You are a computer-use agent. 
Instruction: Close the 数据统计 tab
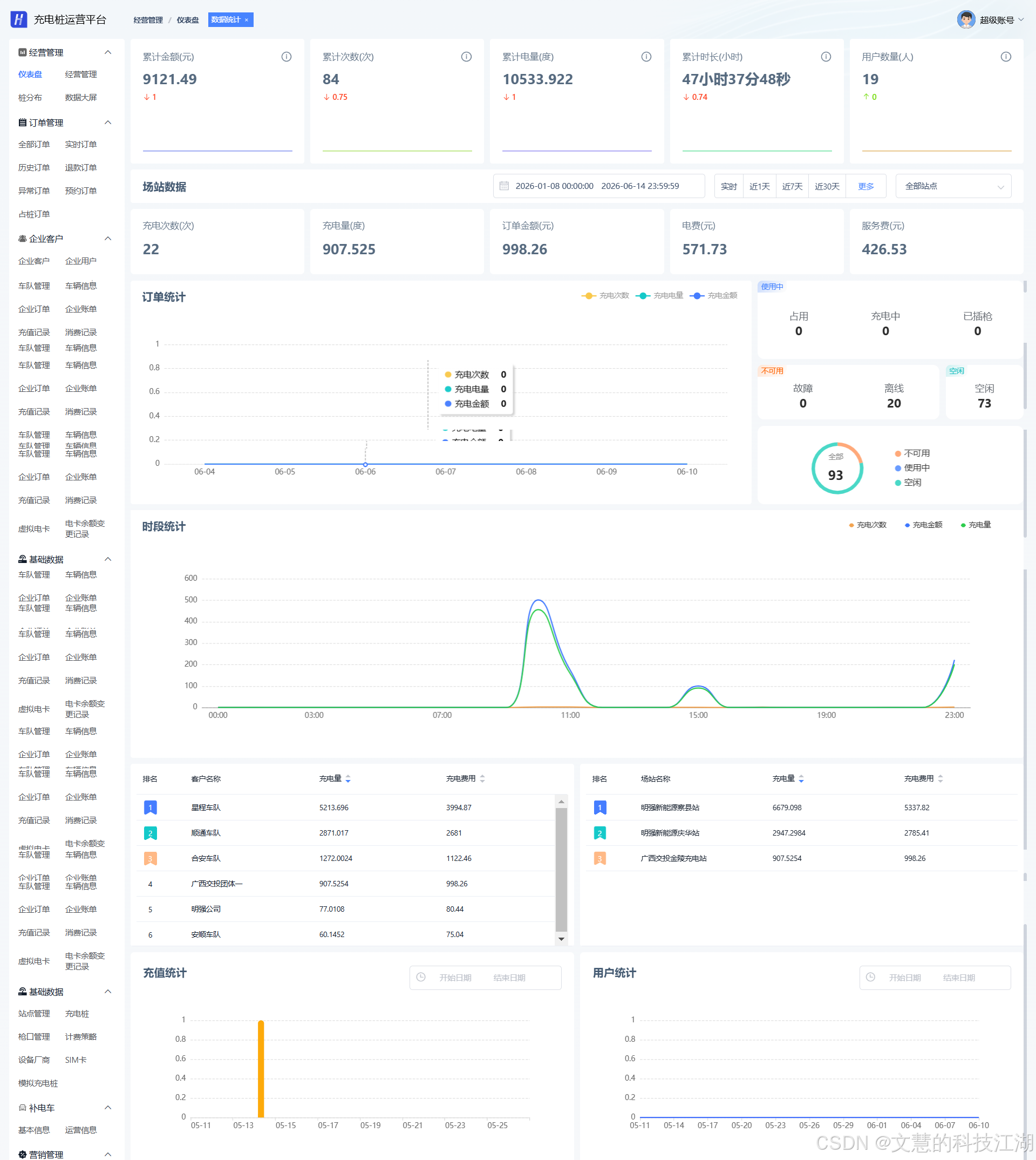tap(247, 20)
